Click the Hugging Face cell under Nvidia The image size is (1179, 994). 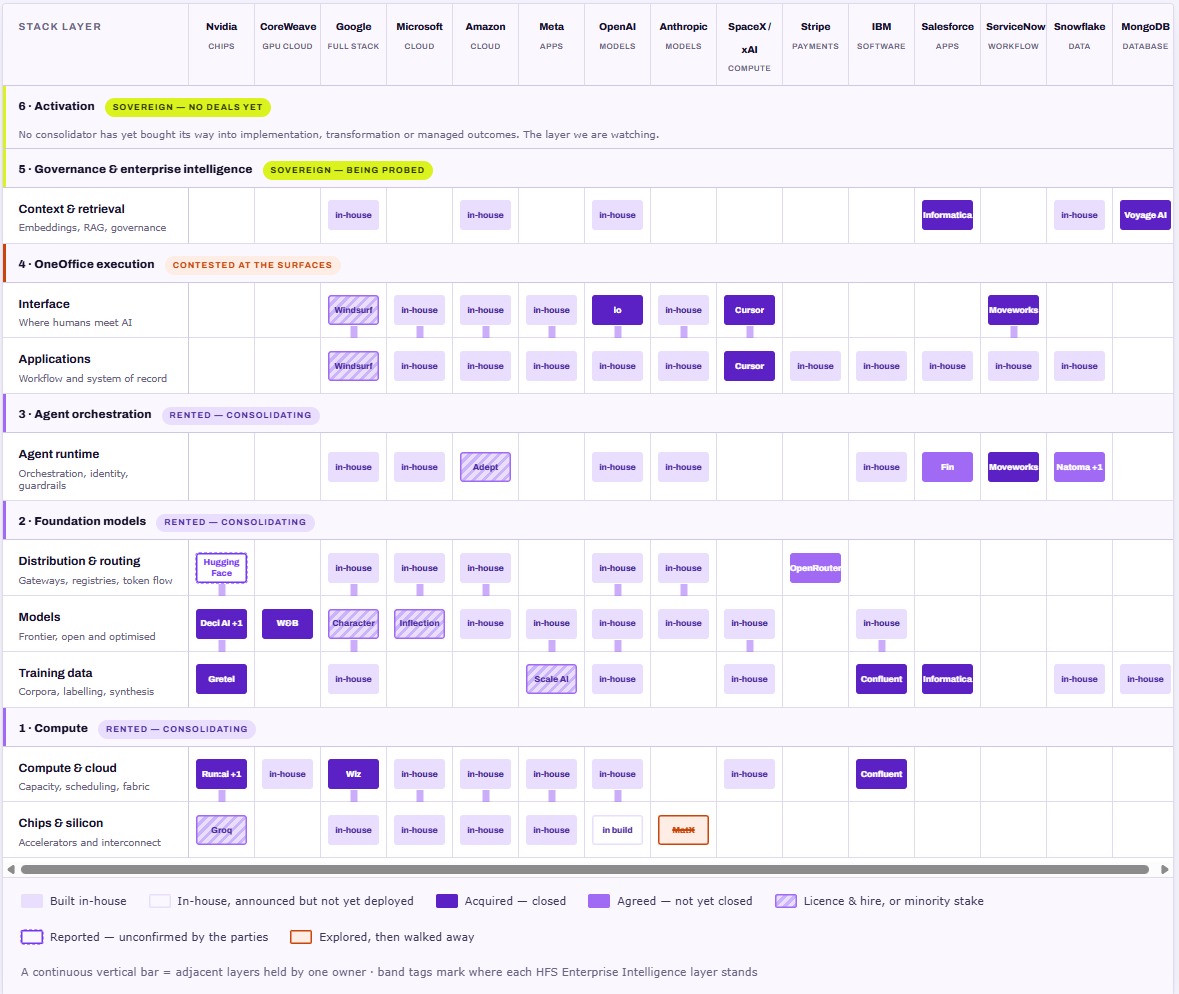pos(221,568)
